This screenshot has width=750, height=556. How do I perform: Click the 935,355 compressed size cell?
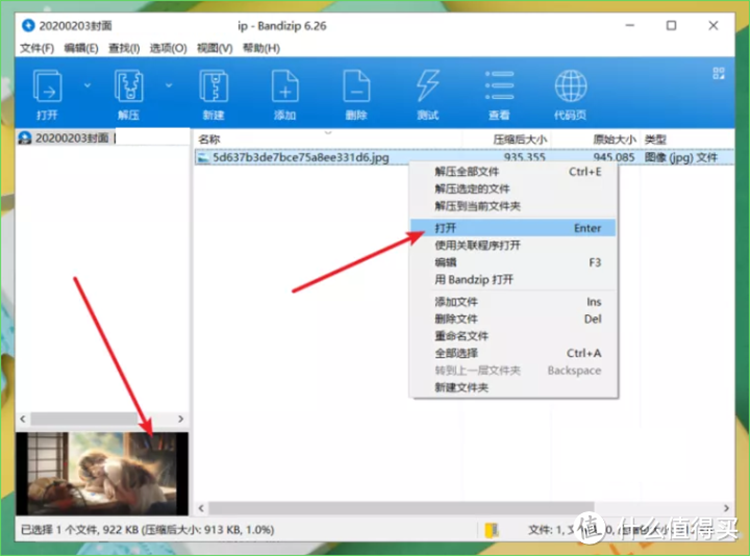pos(525,157)
